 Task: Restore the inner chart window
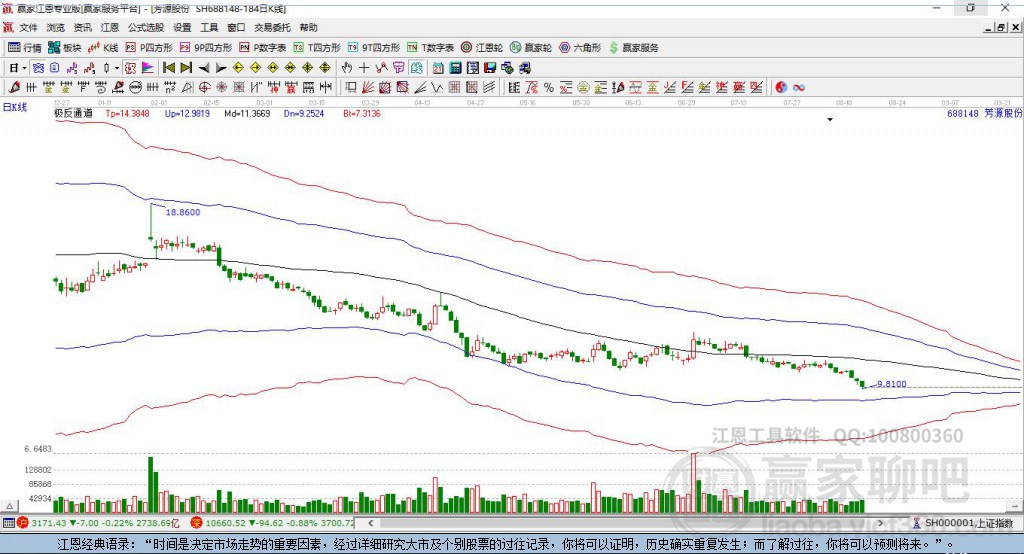point(1001,27)
